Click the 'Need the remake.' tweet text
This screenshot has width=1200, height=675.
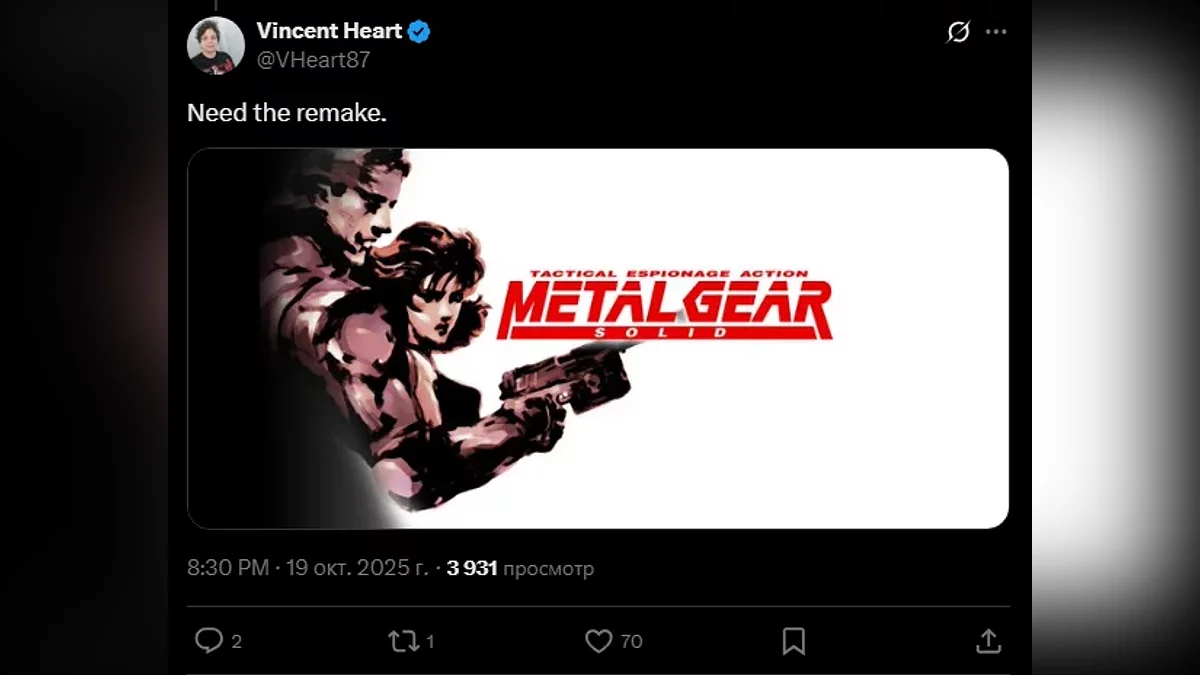click(x=286, y=113)
